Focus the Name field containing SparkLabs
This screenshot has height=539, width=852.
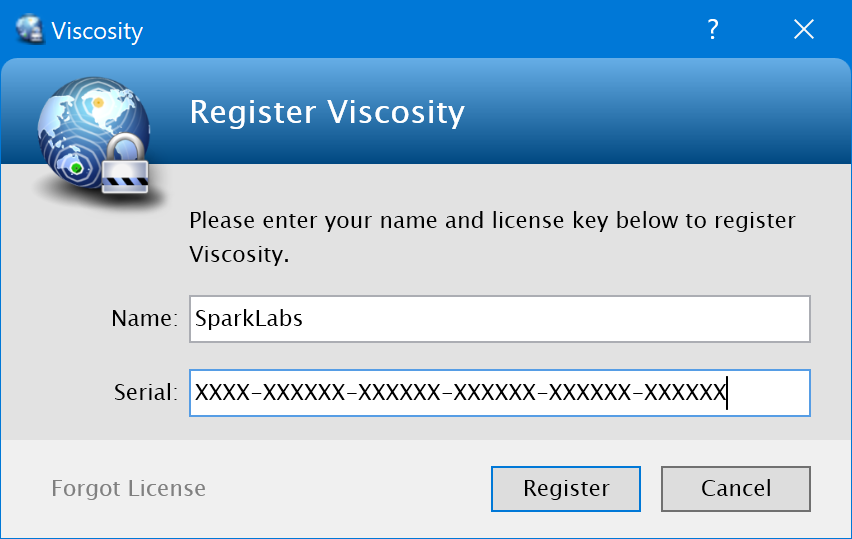point(499,319)
